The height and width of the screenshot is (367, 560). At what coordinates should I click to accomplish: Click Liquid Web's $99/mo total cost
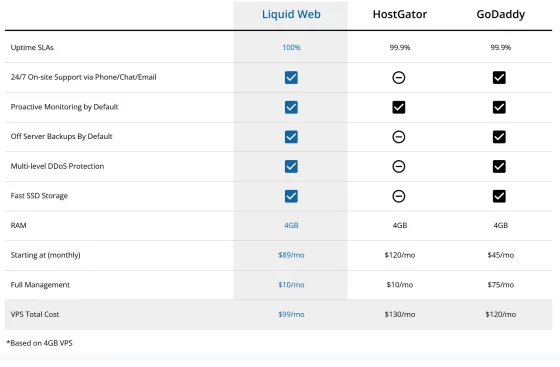pos(291,314)
